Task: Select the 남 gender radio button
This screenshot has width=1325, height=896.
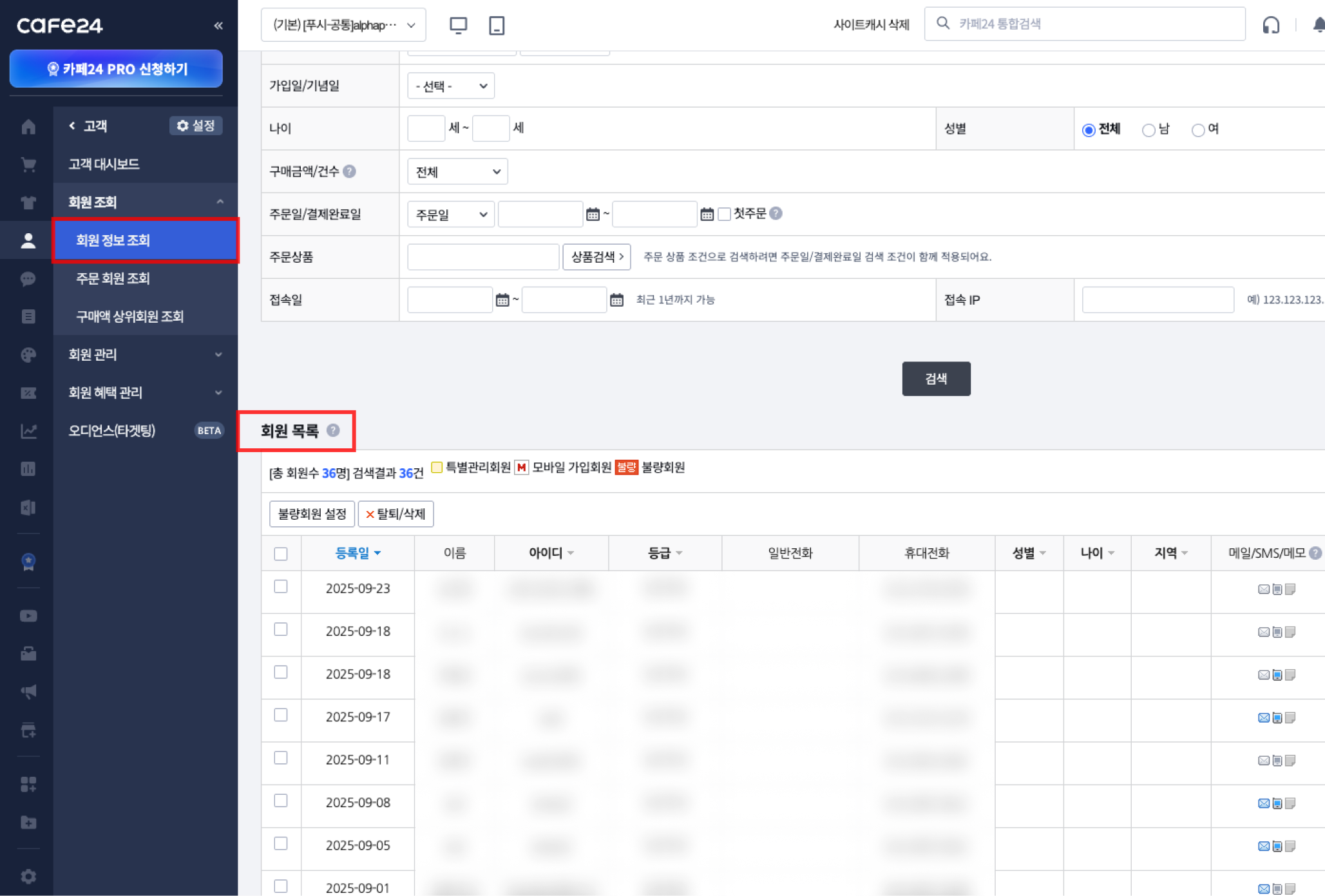Action: (x=1148, y=129)
